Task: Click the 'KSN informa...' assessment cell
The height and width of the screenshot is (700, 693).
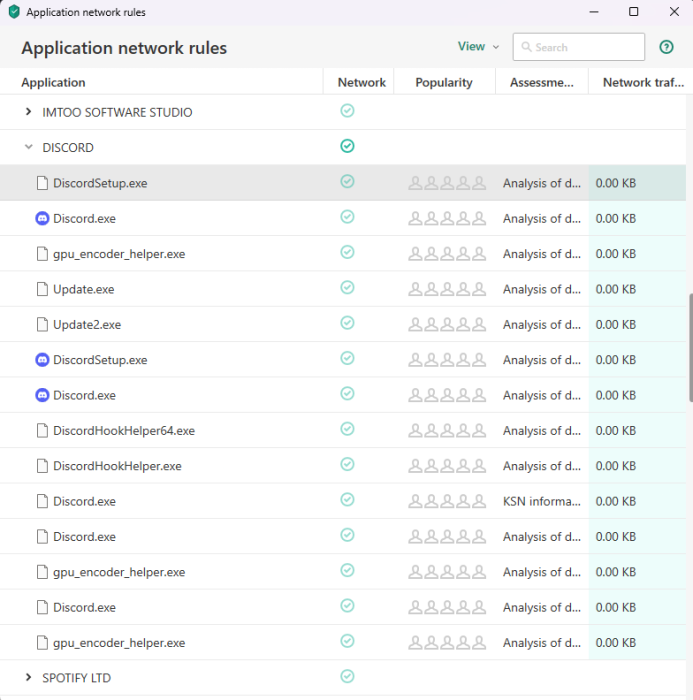Action: (x=542, y=501)
